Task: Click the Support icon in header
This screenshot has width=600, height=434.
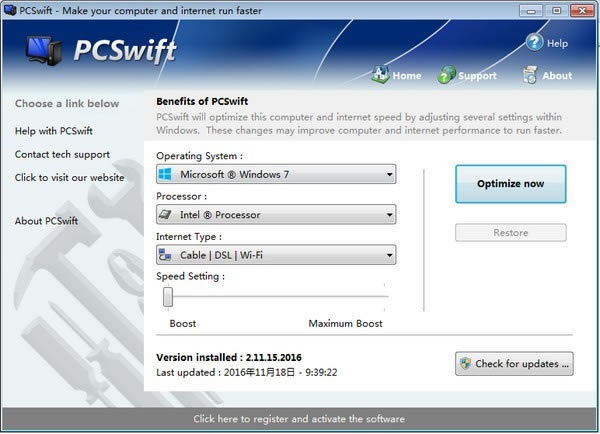Action: [446, 75]
